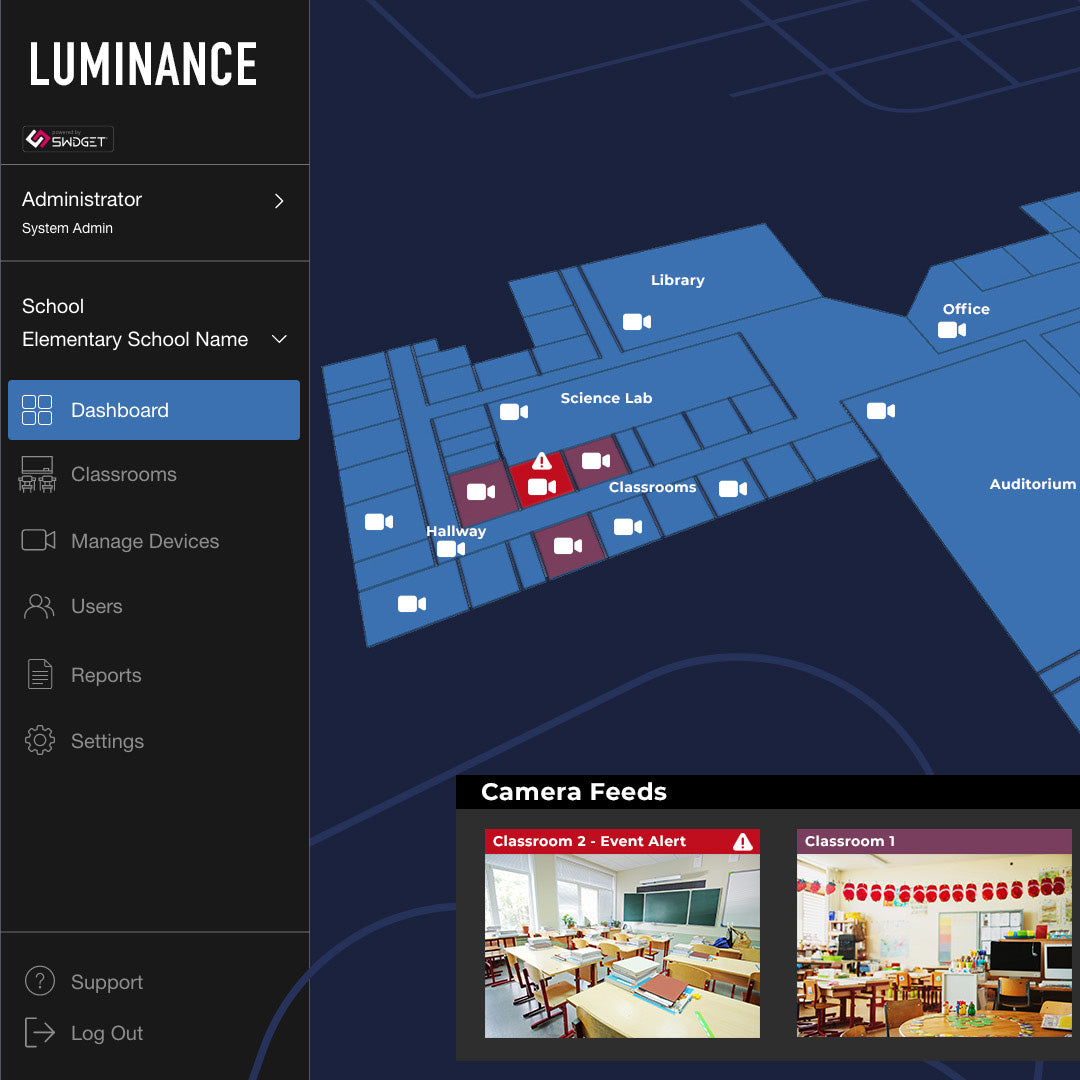Click warning icon on Classroom 2 feed
1080x1080 pixels.
click(x=742, y=842)
